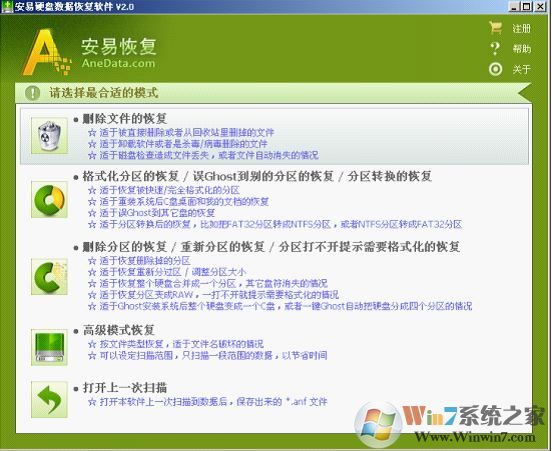Open the 帮助 help link
552x451 pixels.
(521, 49)
